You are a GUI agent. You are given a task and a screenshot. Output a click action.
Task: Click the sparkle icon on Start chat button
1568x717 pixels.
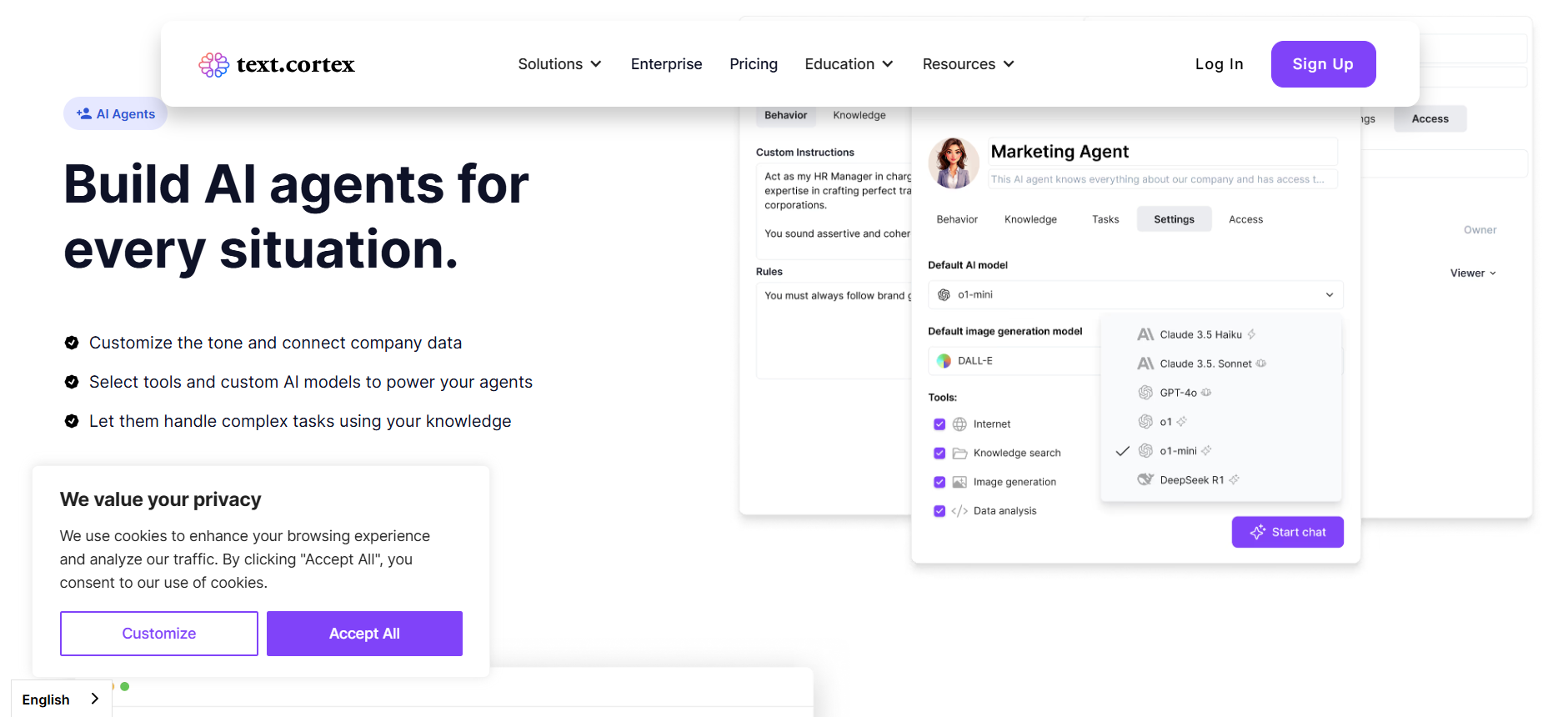tap(1257, 532)
